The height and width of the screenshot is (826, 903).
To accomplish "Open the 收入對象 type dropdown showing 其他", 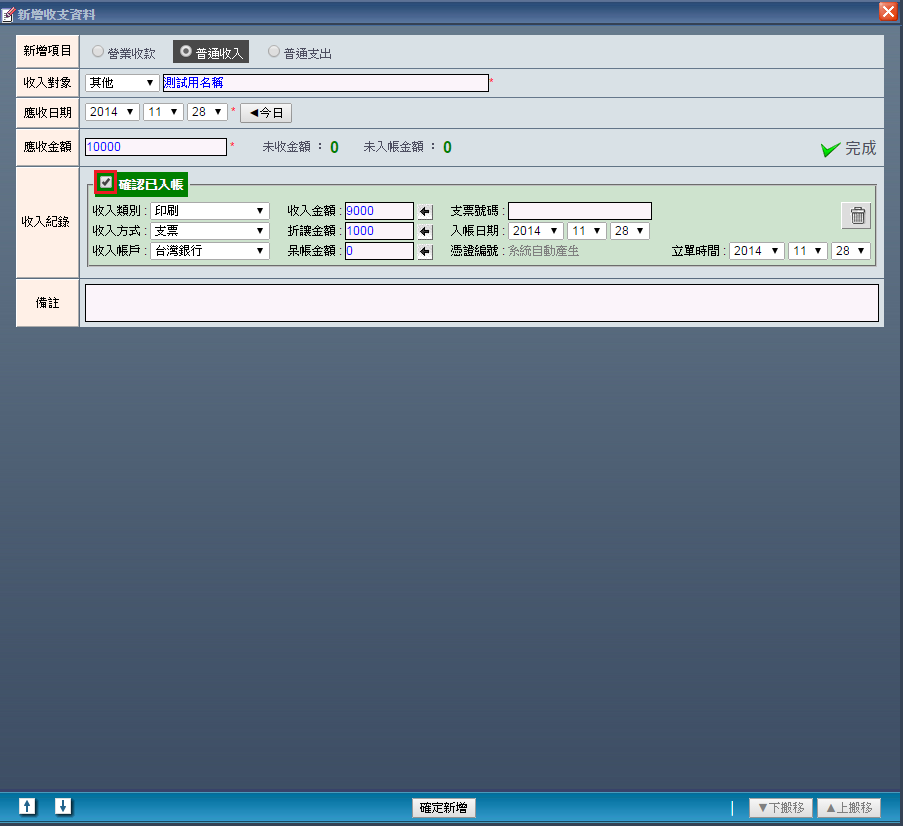I will (122, 83).
